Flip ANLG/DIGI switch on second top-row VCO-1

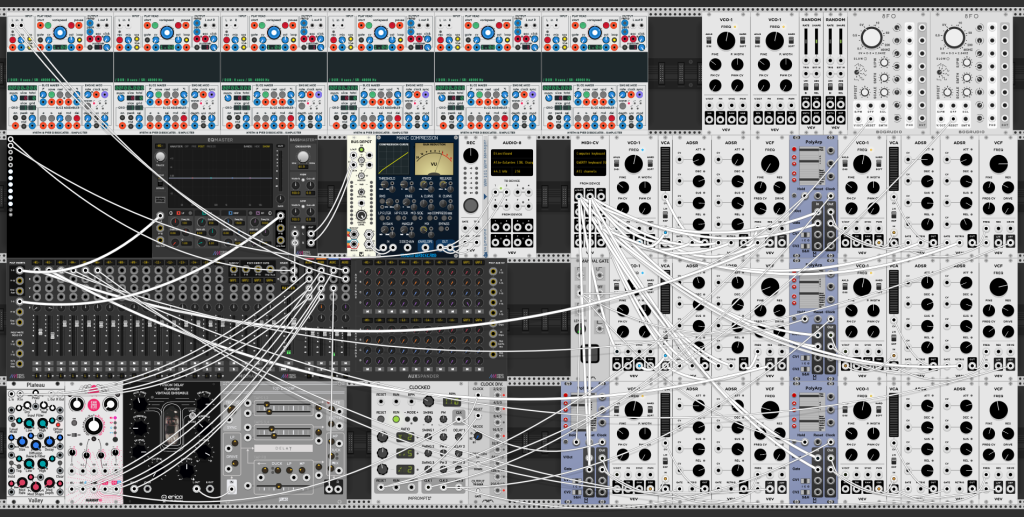tap(758, 40)
